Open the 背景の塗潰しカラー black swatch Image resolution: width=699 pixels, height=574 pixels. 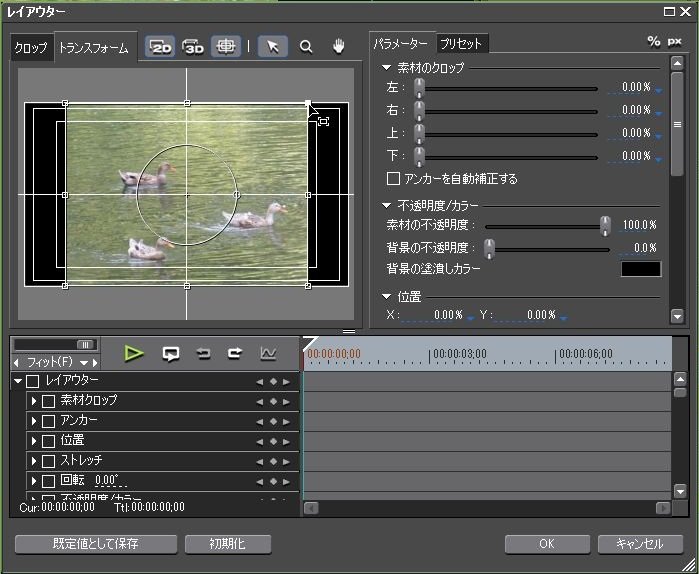coord(641,269)
